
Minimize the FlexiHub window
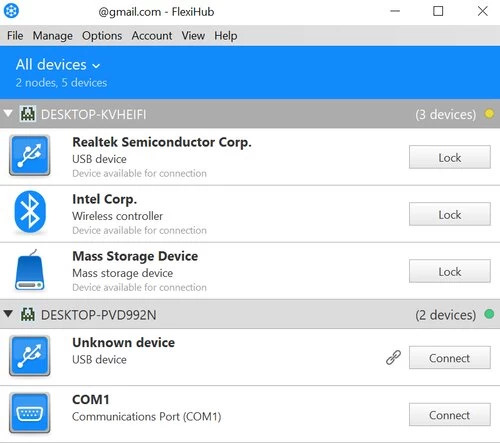point(395,11)
